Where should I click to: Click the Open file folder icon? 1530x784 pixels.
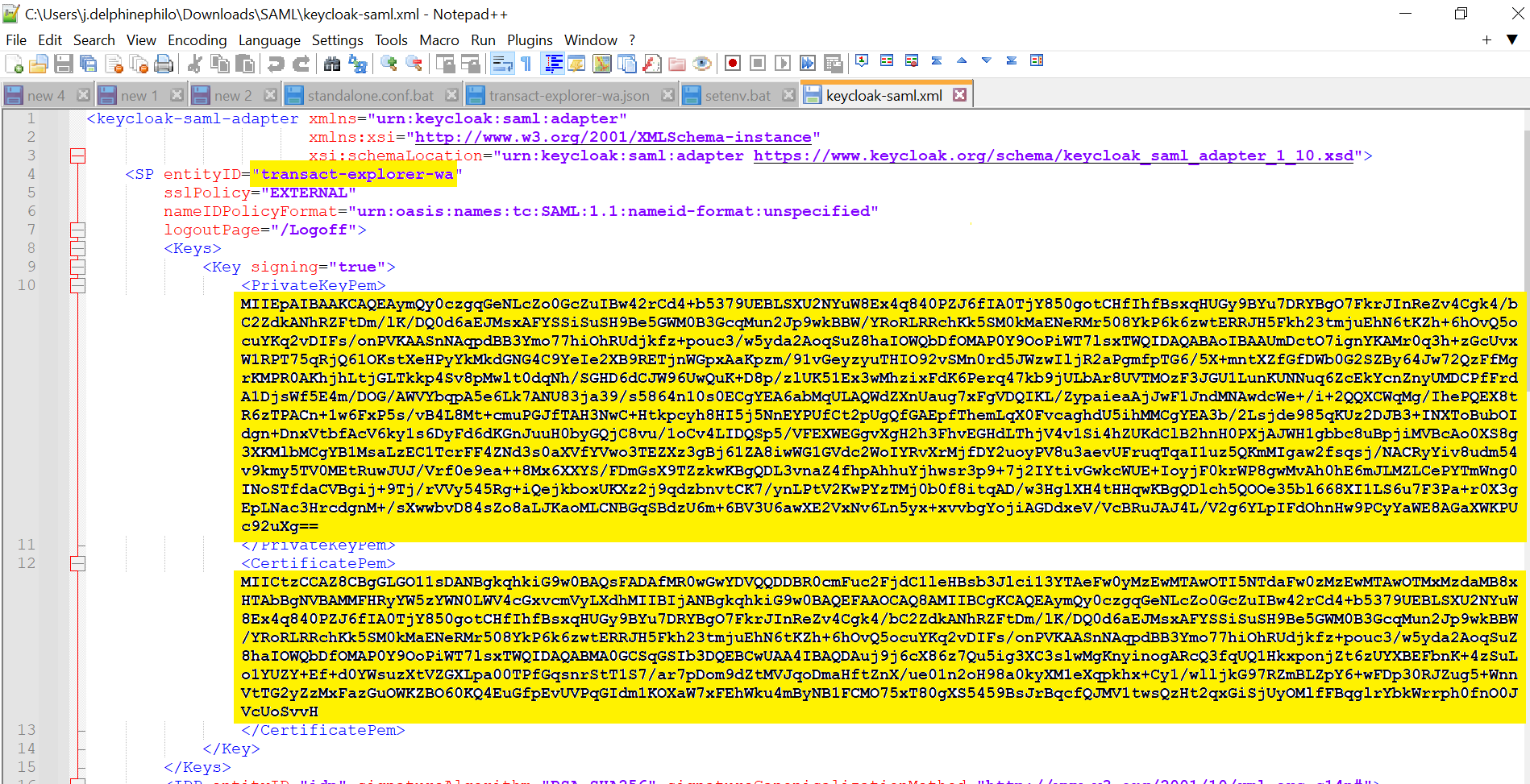coord(38,64)
